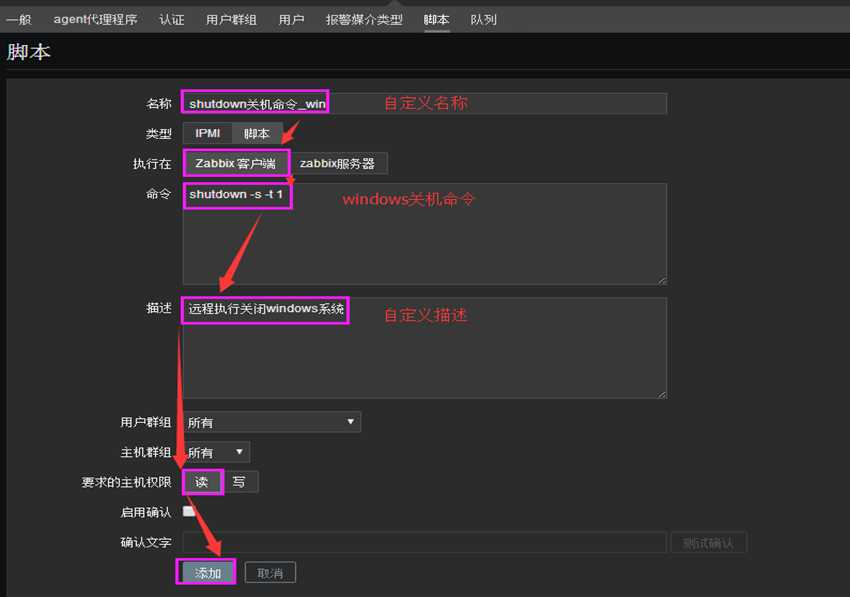Viewport: 850px width, 597px height.
Task: Click the 确认文字 input field
Action: [424, 542]
